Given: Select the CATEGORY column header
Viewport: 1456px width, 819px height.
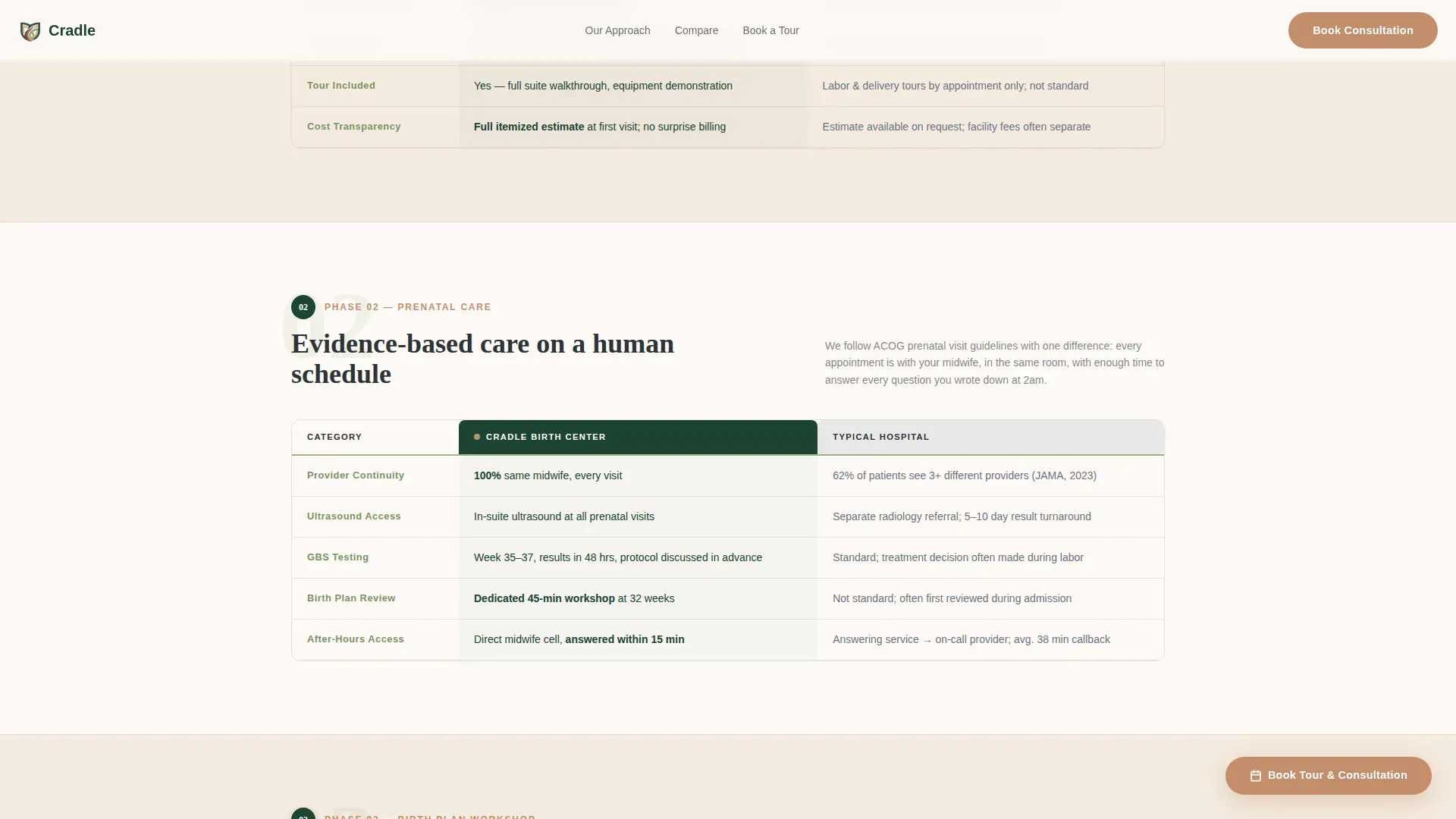Looking at the screenshot, I should (x=375, y=437).
